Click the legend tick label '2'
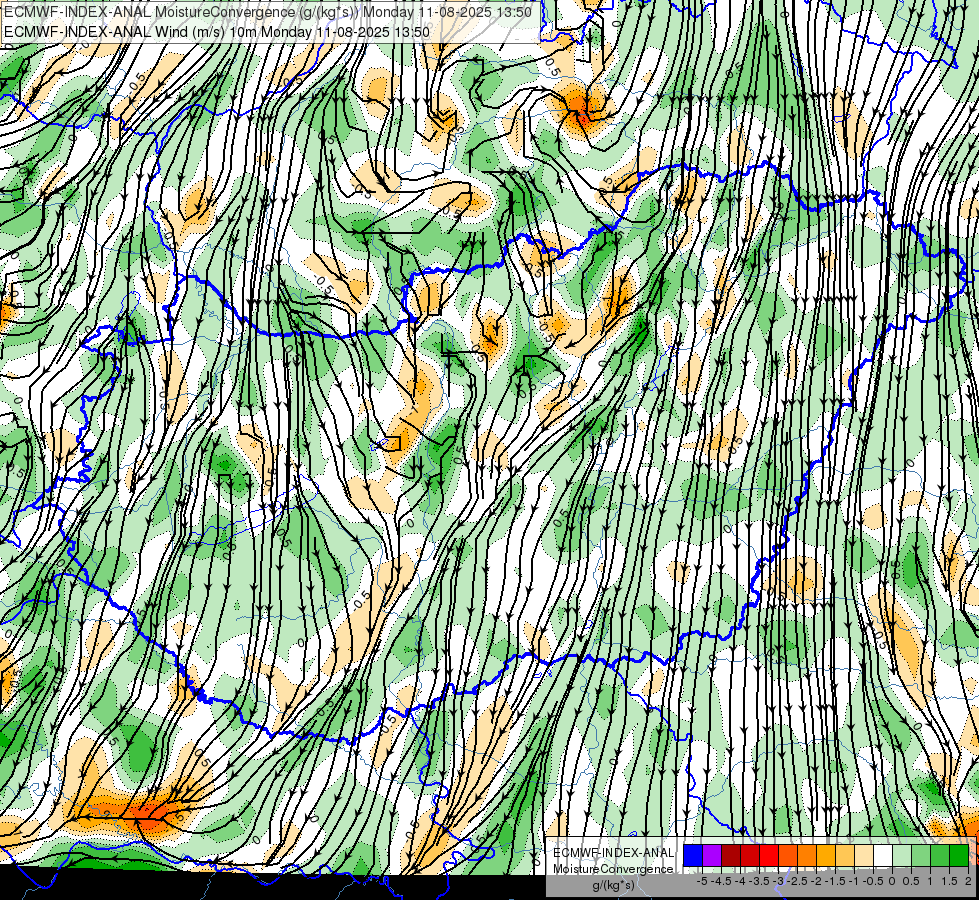Screen dimensions: 979x900 pos(968,881)
